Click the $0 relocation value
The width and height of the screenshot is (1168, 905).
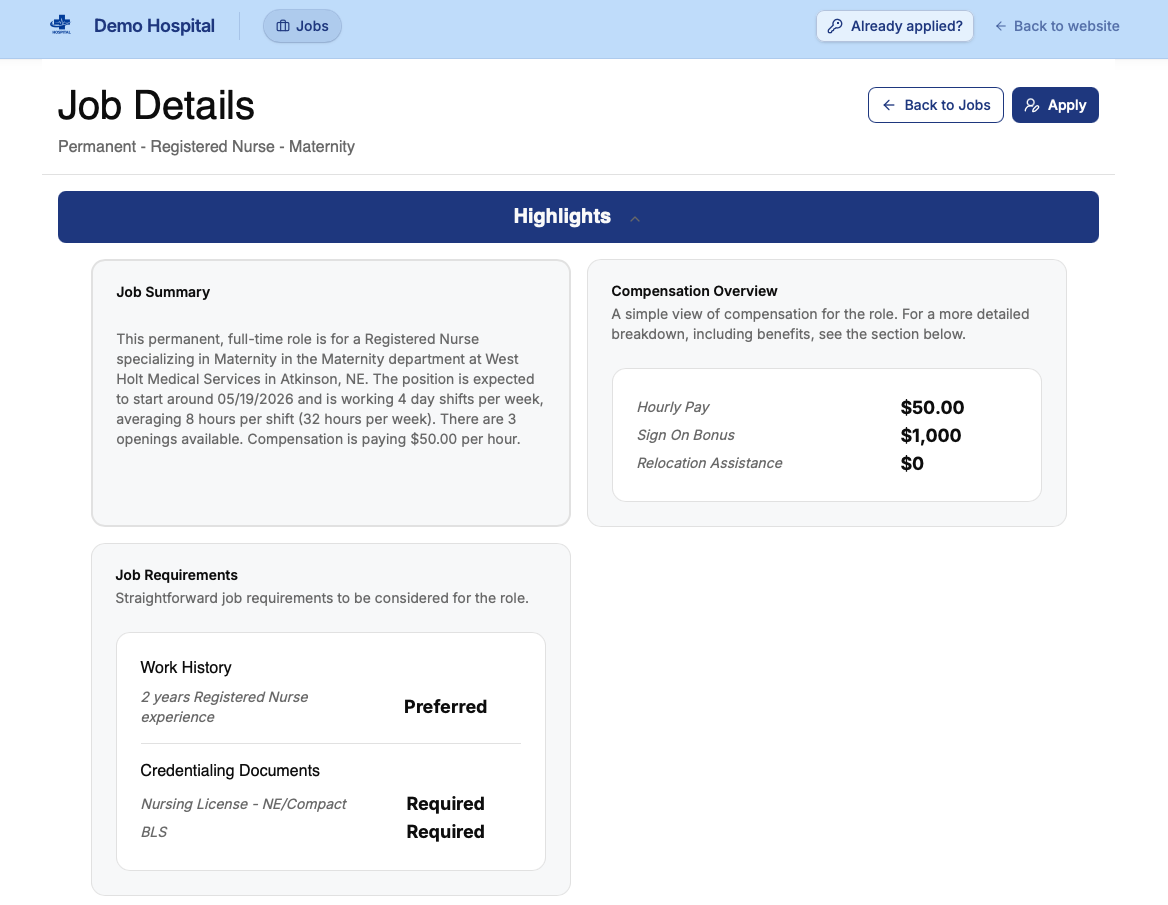point(912,463)
